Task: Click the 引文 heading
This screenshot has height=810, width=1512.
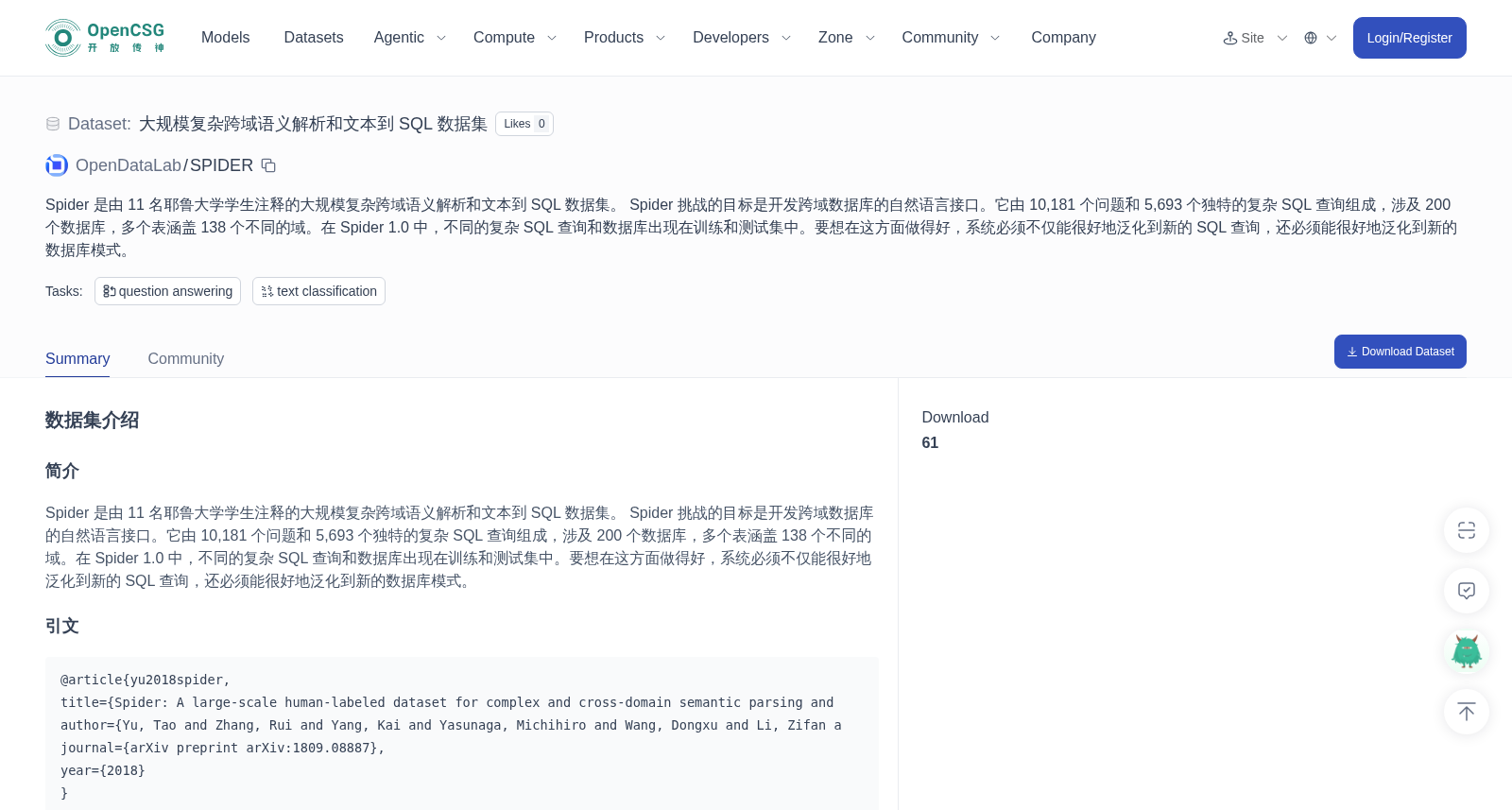Action: pos(62,626)
